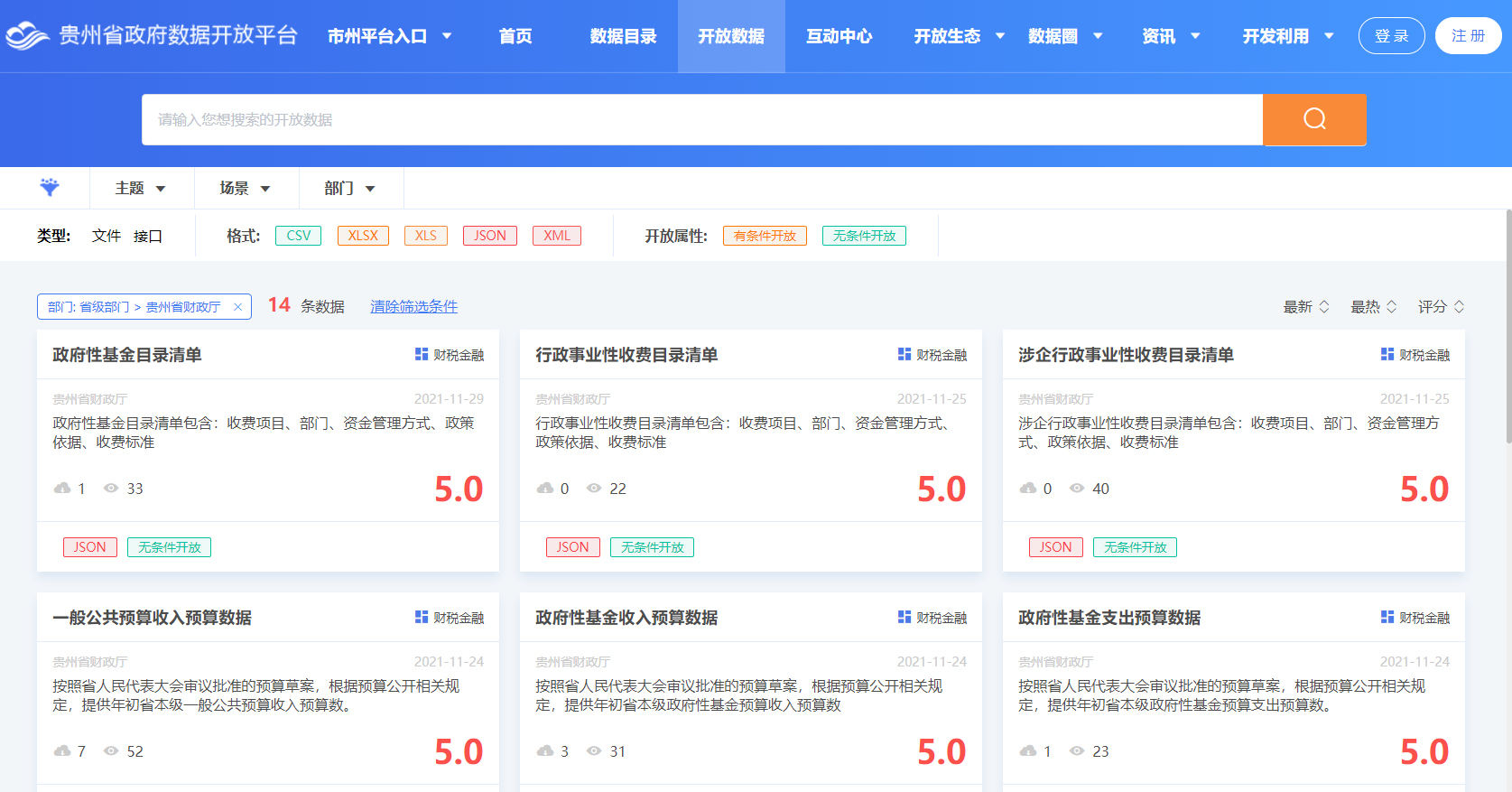This screenshot has height=792, width=1512.
Task: Click 财税金融 category icon on 涉企行政事业性收费目录清单 card
Action: tap(1387, 354)
